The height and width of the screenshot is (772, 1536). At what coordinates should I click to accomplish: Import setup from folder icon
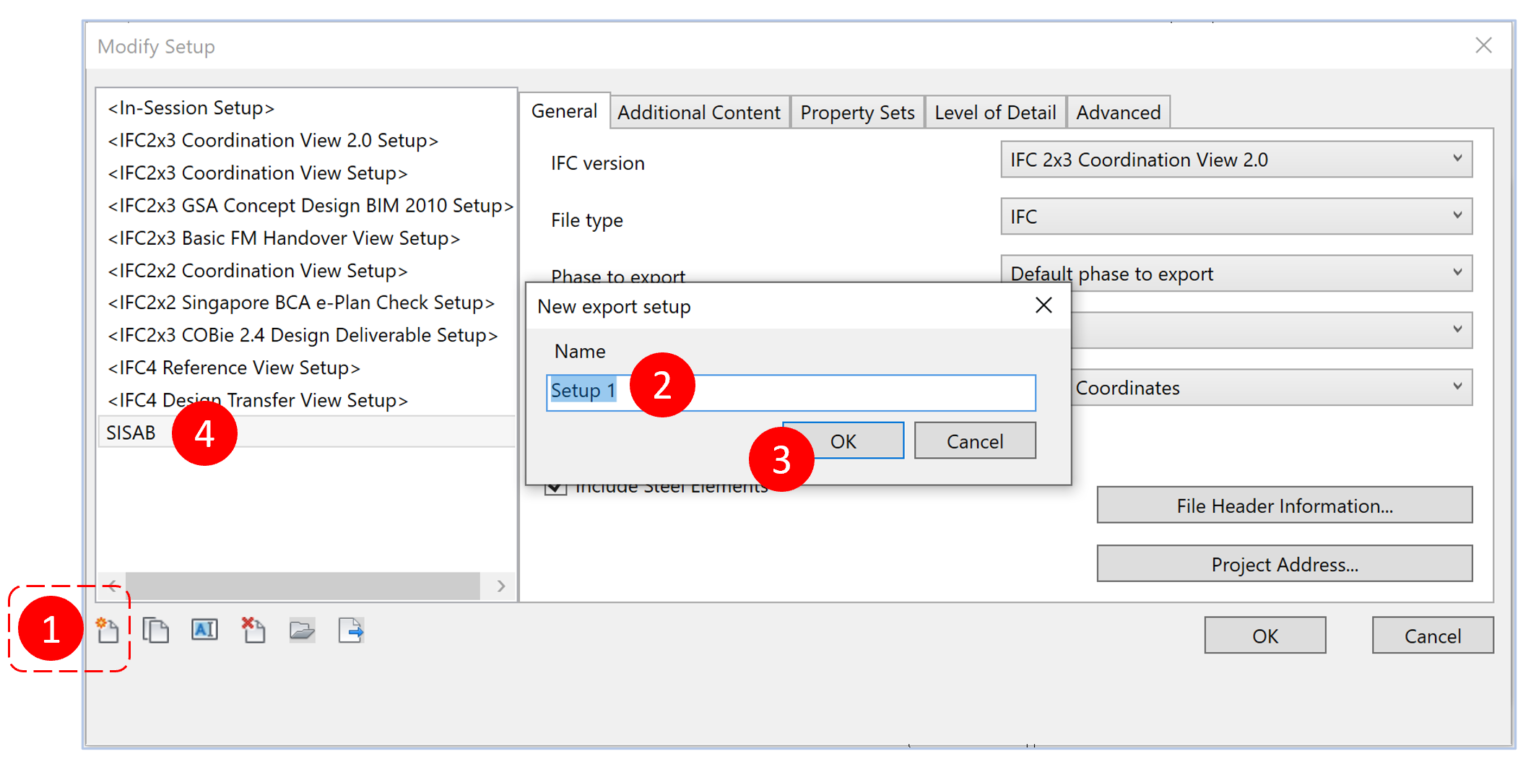pos(302,630)
